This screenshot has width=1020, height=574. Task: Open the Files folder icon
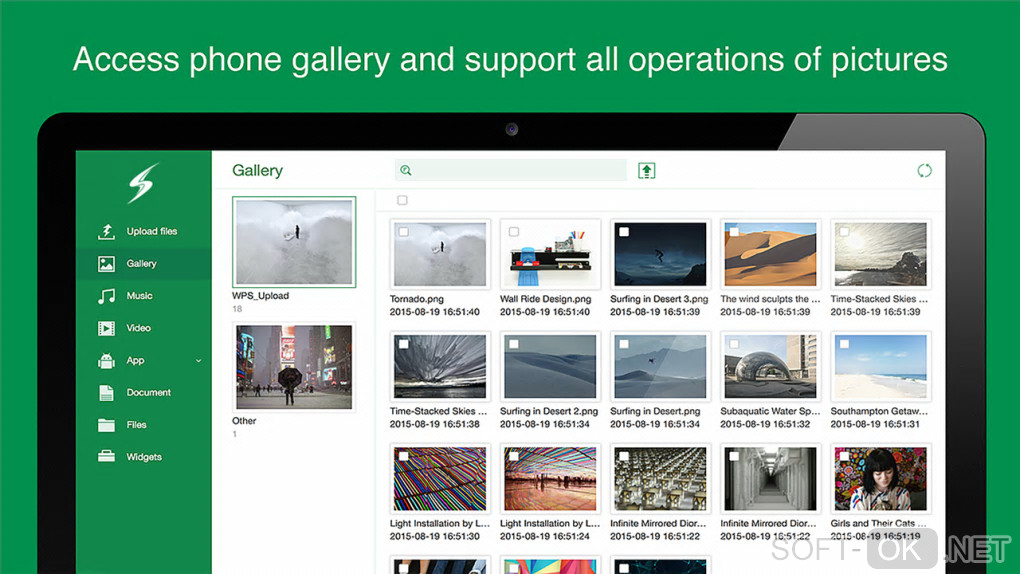click(106, 425)
